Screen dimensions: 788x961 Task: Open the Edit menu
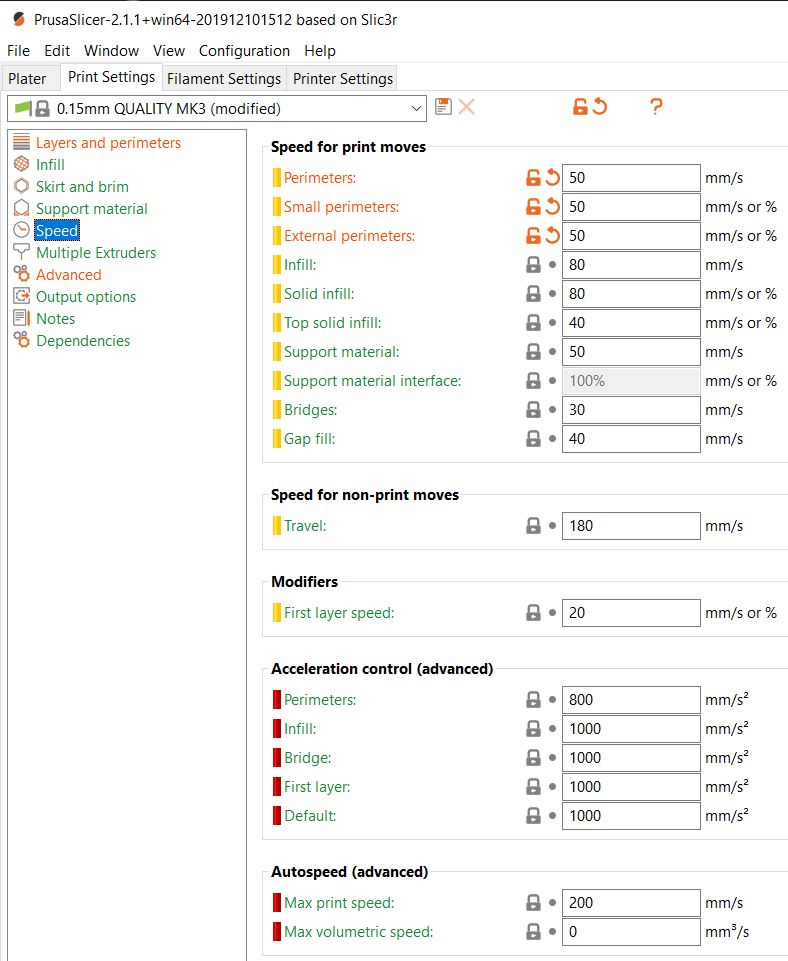tap(57, 51)
